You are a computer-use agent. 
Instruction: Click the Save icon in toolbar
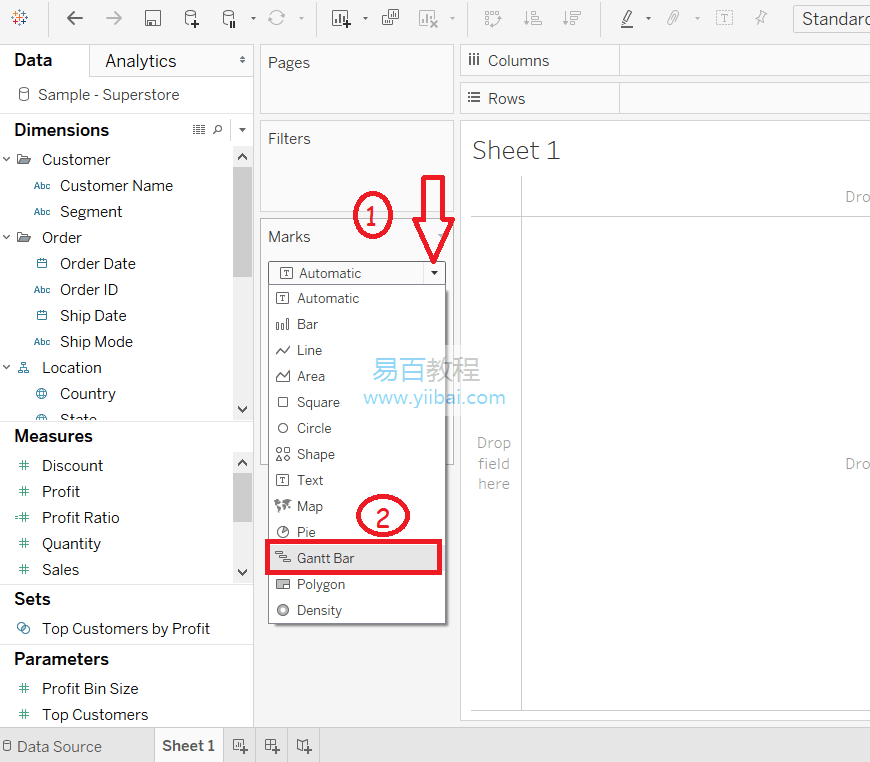(x=153, y=18)
